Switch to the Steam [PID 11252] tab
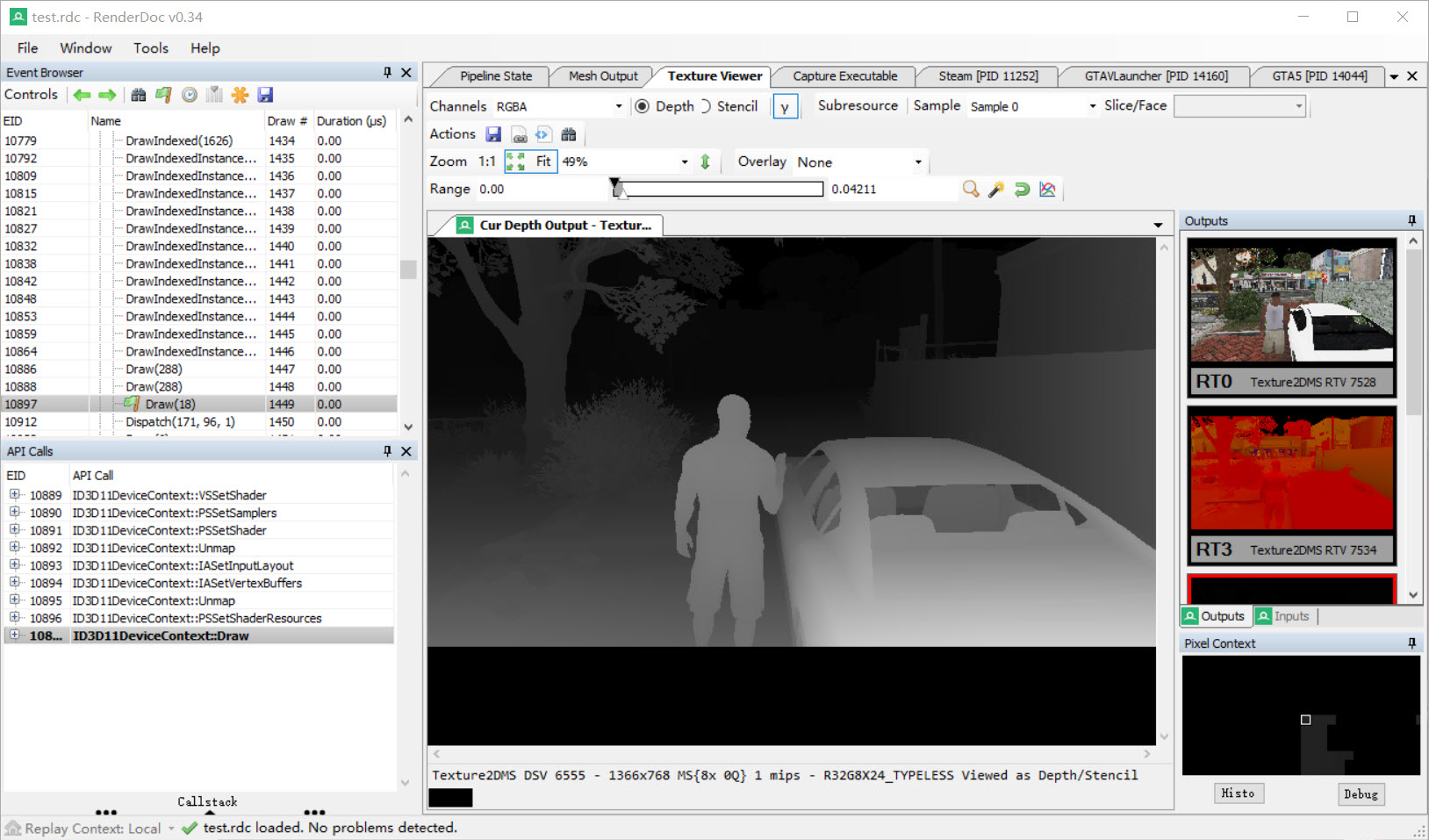This screenshot has height=840, width=1429. [x=988, y=76]
